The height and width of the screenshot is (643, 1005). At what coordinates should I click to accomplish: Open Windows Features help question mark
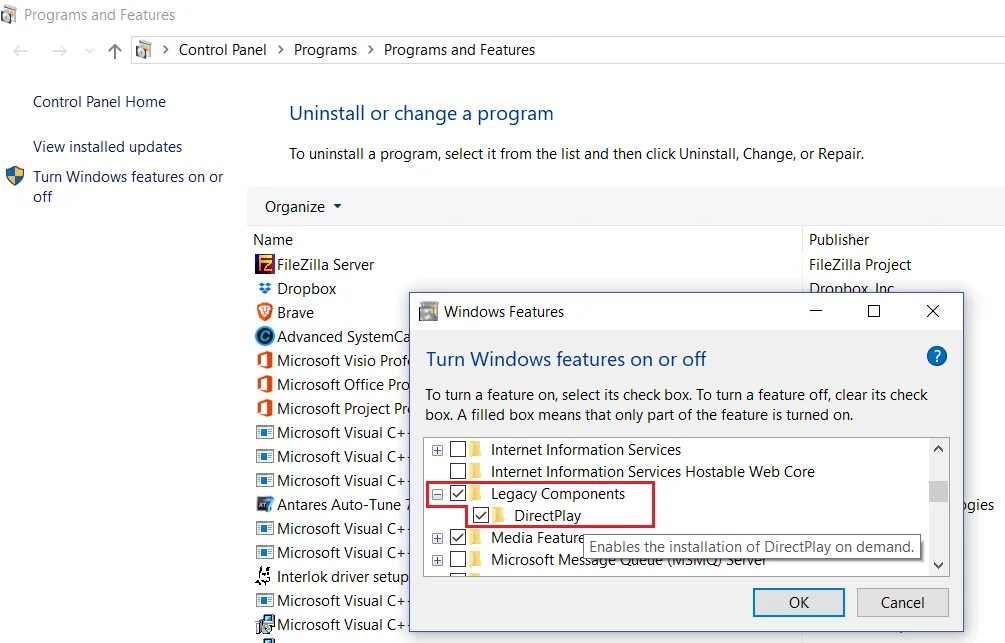937,357
